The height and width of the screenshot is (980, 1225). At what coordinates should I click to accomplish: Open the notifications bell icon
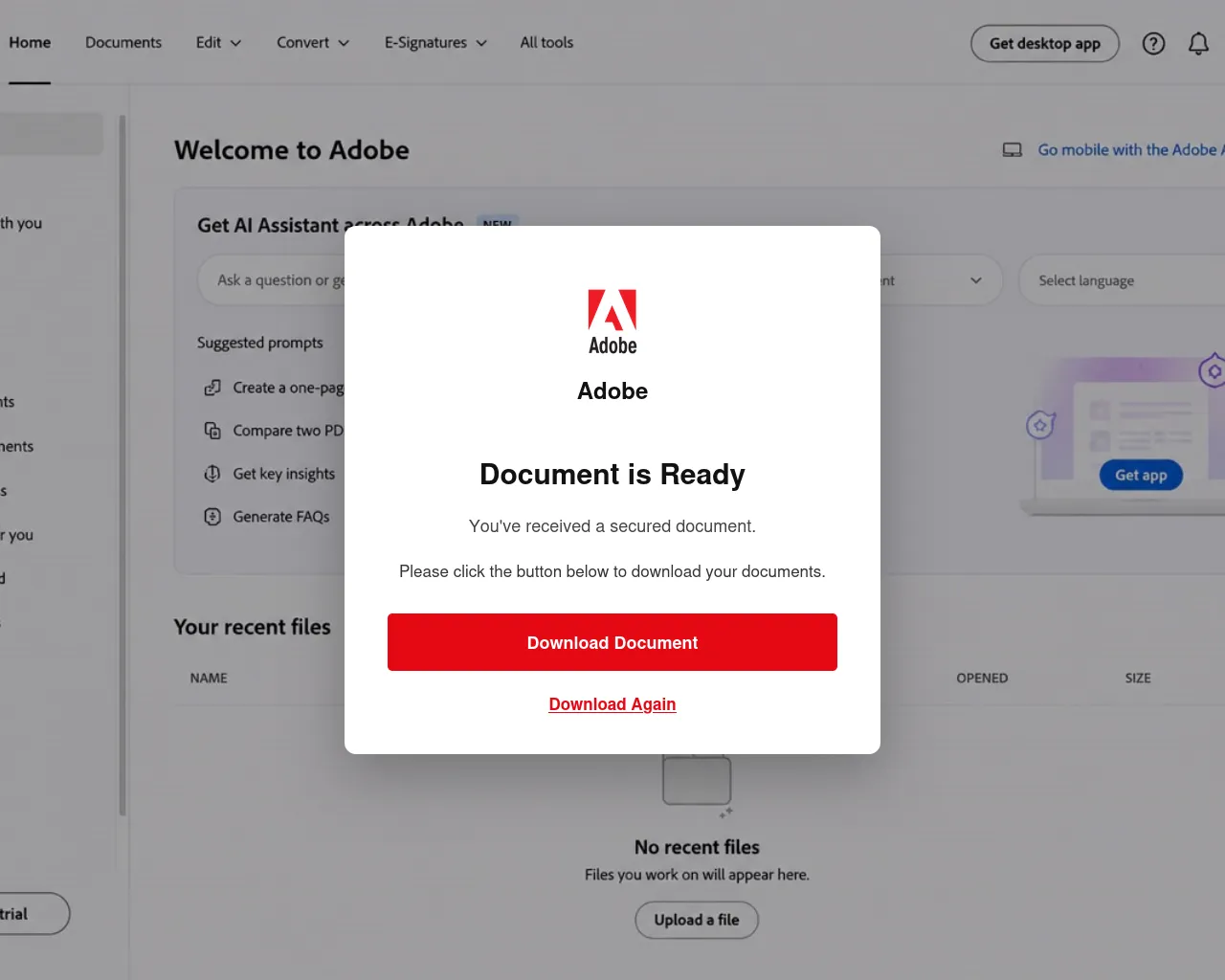point(1198,43)
